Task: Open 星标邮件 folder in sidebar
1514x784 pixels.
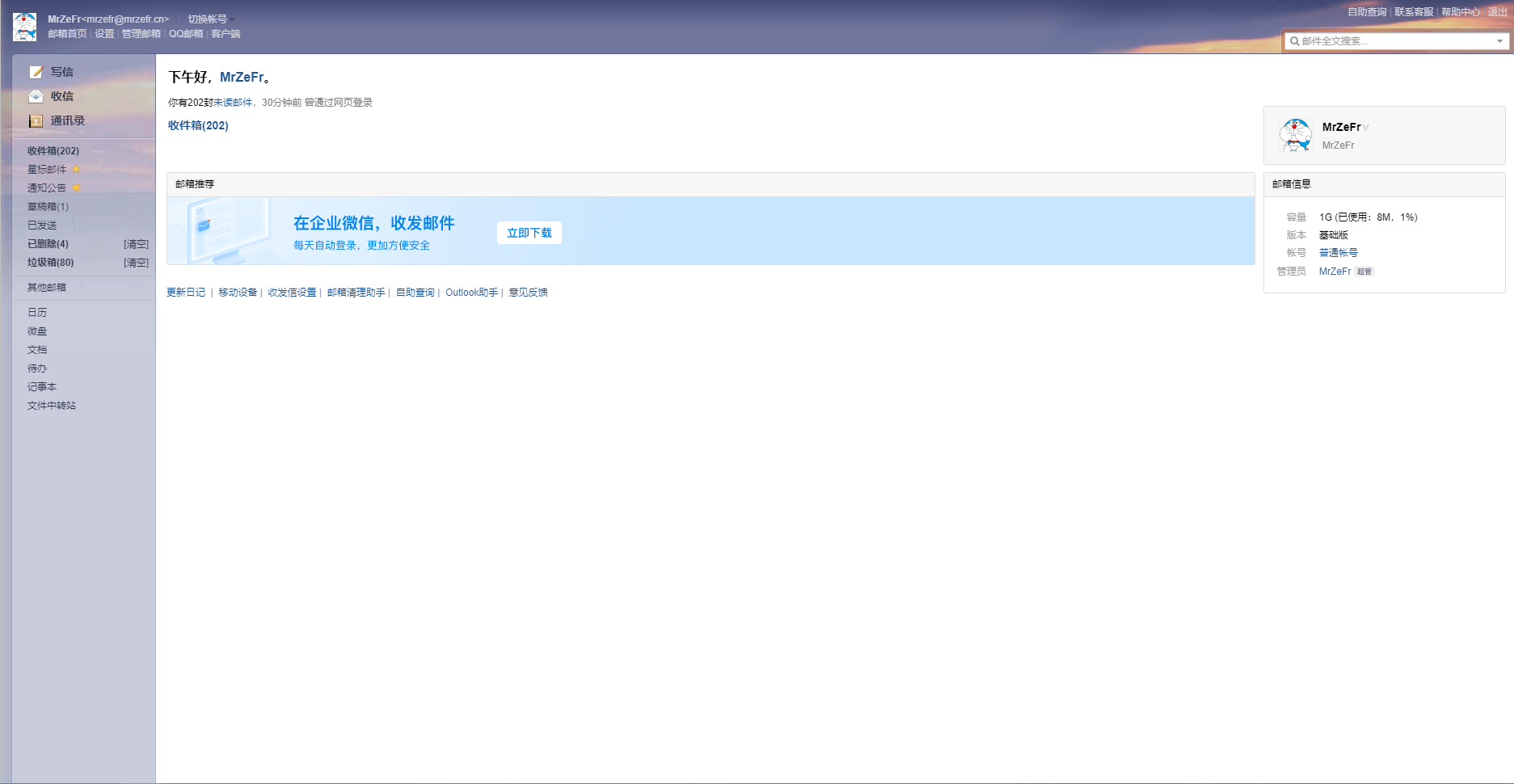Action: (x=47, y=169)
